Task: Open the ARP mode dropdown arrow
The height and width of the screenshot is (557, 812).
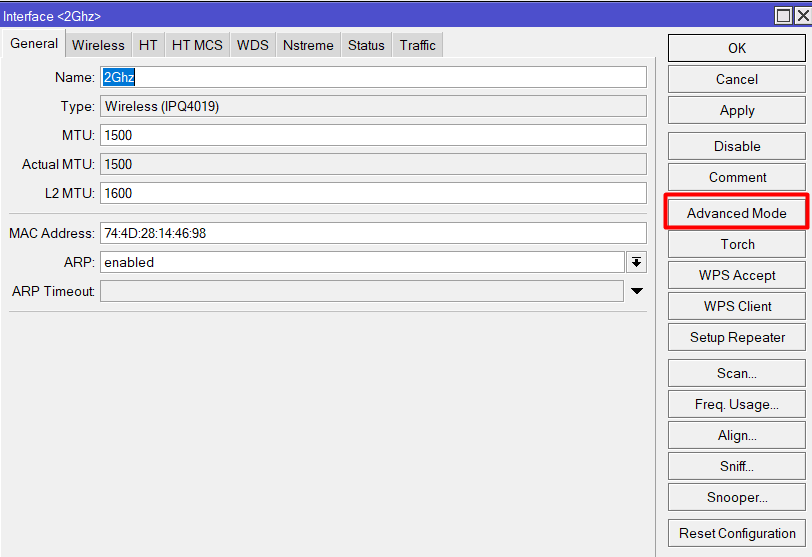Action: point(636,262)
